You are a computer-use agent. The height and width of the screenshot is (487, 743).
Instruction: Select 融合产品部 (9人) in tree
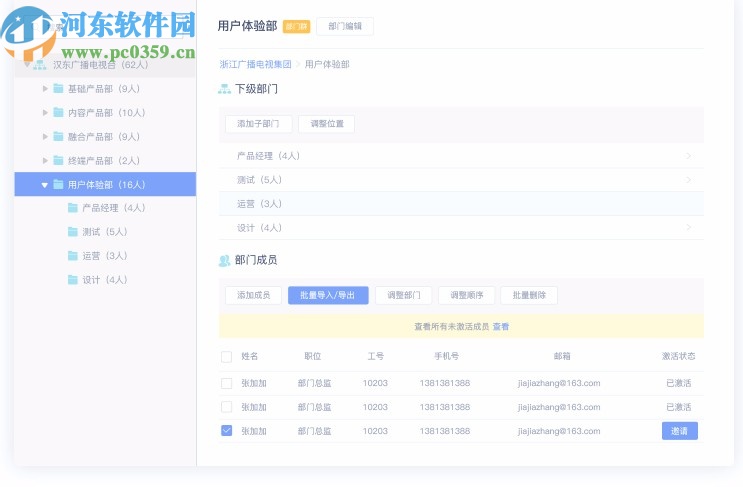pyautogui.click(x=104, y=137)
